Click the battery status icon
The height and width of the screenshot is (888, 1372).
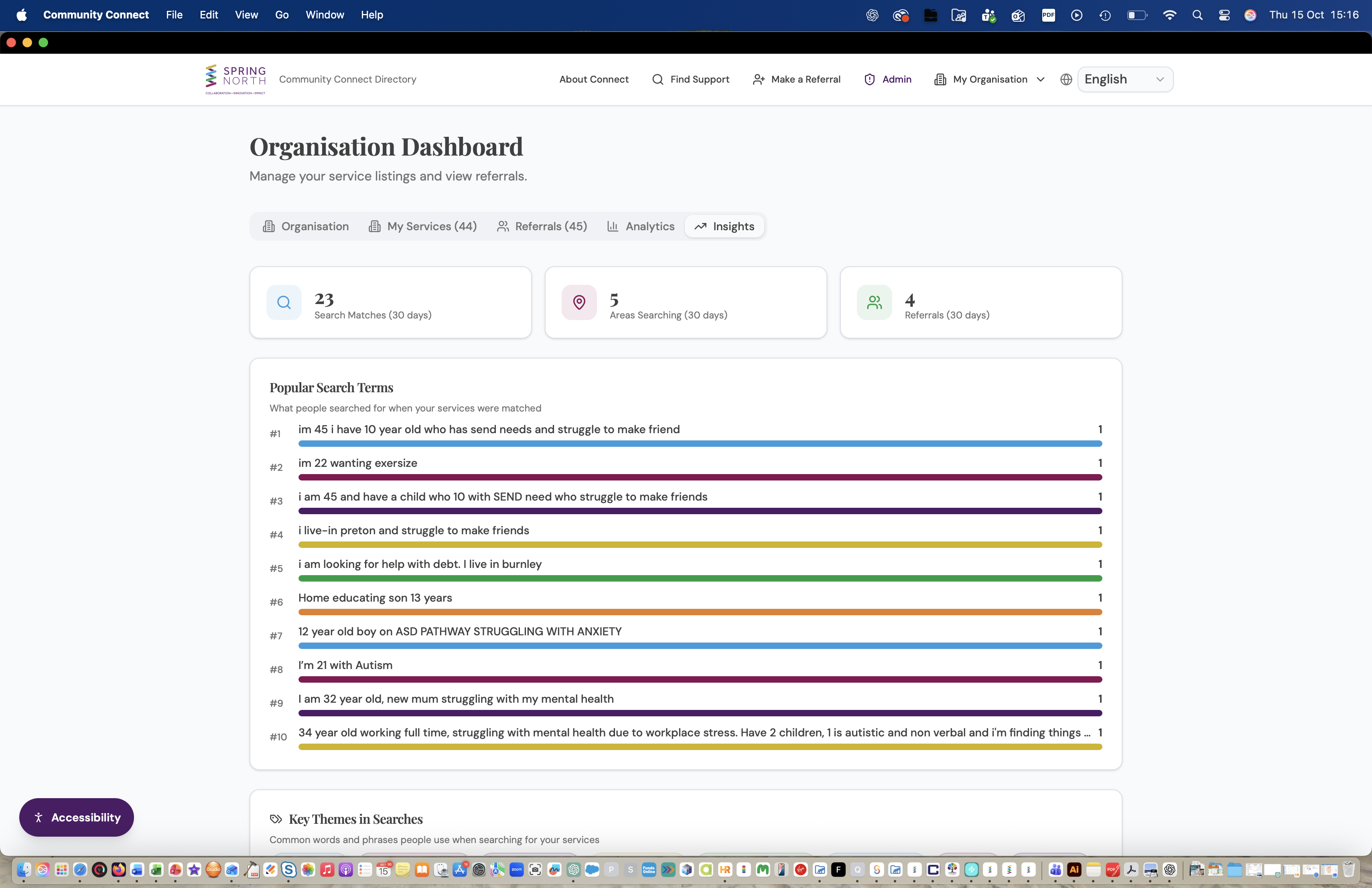pyautogui.click(x=1137, y=15)
